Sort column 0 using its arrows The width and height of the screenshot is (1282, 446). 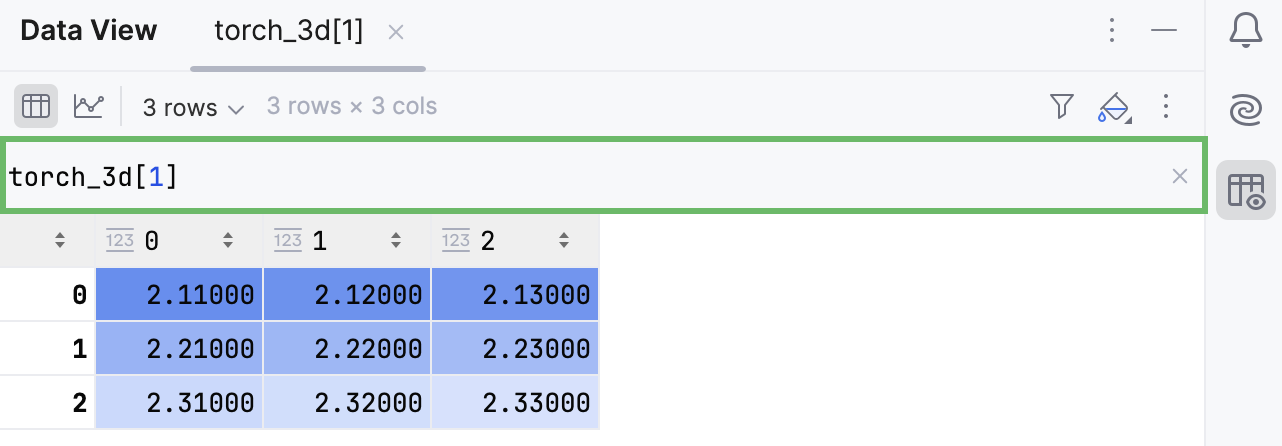click(228, 241)
